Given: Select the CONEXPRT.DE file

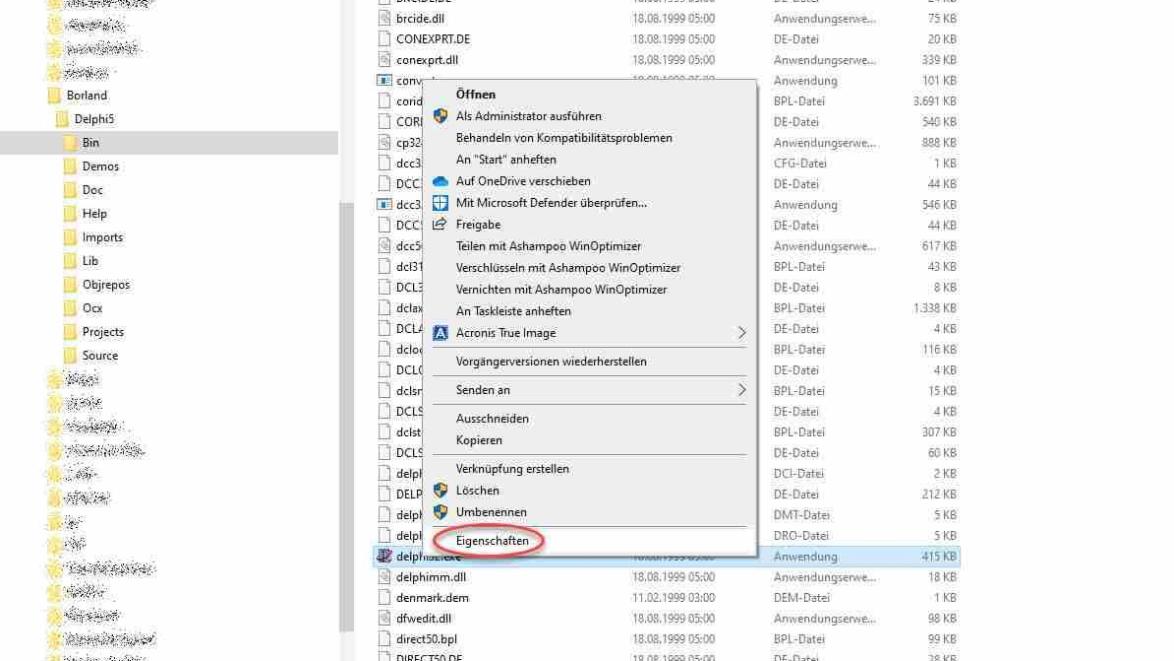Looking at the screenshot, I should point(433,39).
